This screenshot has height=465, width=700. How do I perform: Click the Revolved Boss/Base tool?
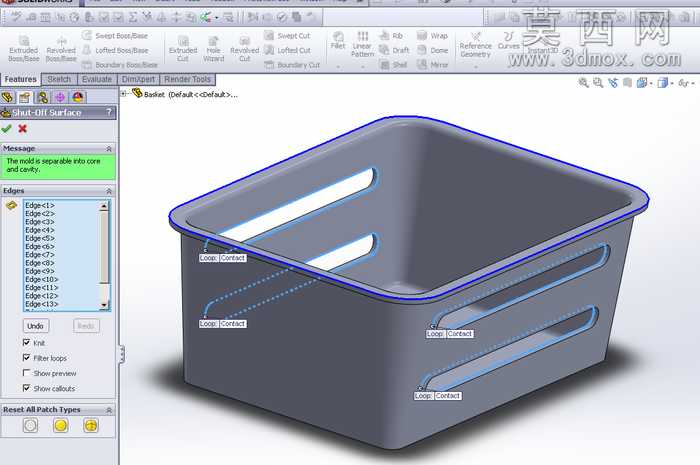point(61,49)
